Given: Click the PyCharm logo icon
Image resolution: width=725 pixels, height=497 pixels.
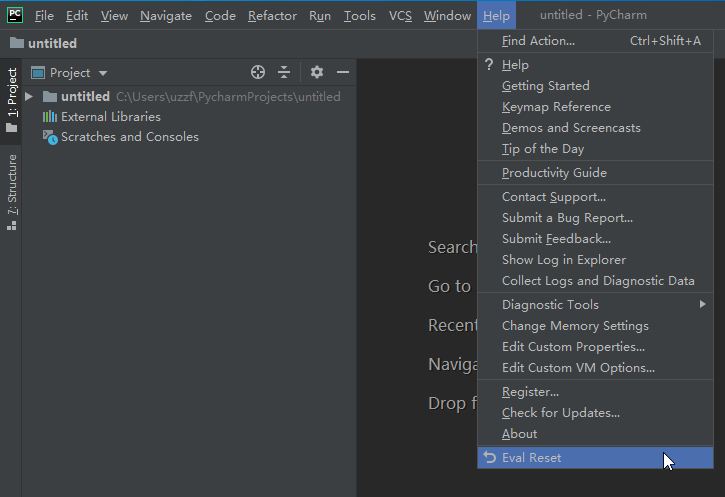Looking at the screenshot, I should point(15,15).
